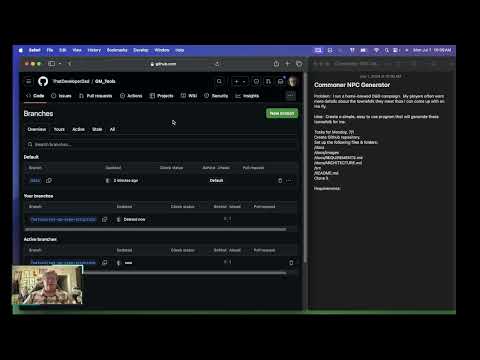Click the Commoner NPC Generator note title
This screenshot has height=360, width=480.
click(x=352, y=85)
